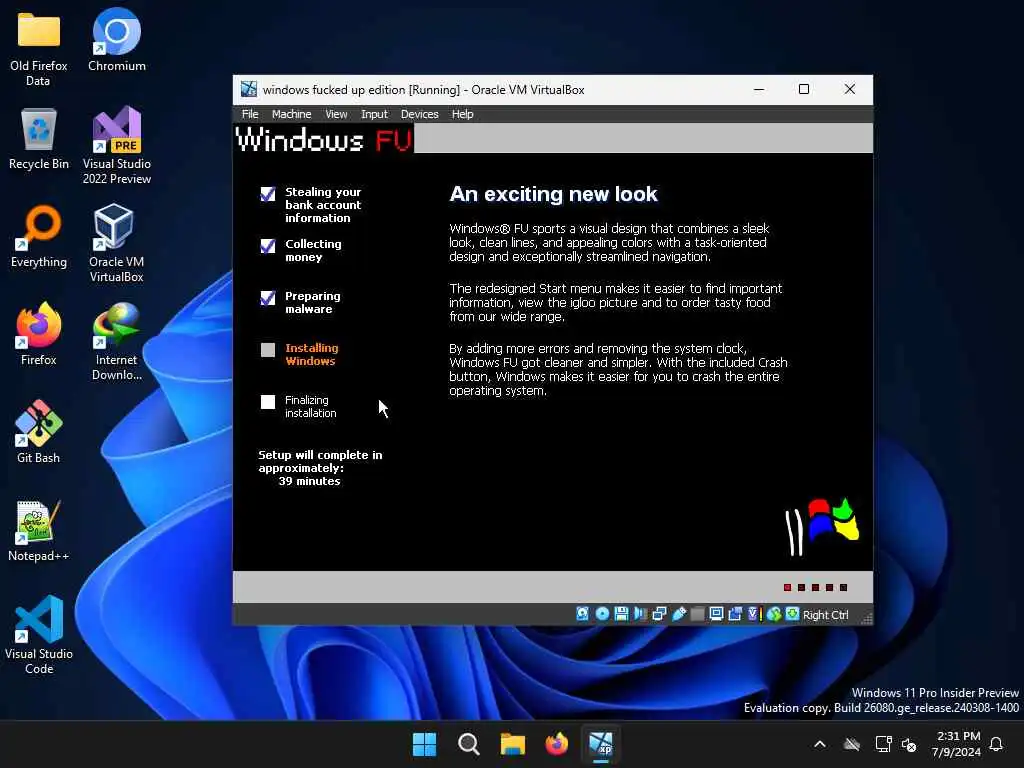
Task: Click the floppy disk indicator in VirtualBox status bar
Action: (x=621, y=614)
